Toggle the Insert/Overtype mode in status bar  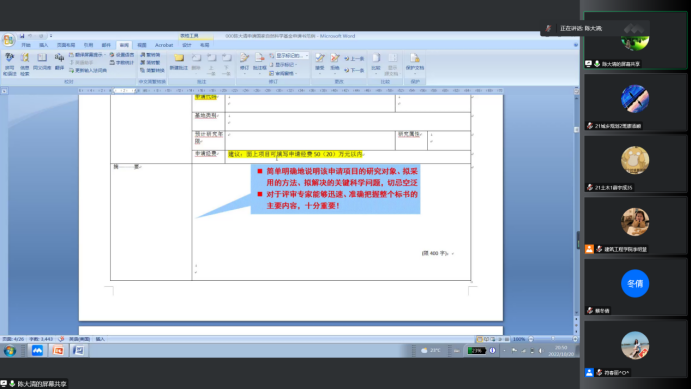(100, 339)
